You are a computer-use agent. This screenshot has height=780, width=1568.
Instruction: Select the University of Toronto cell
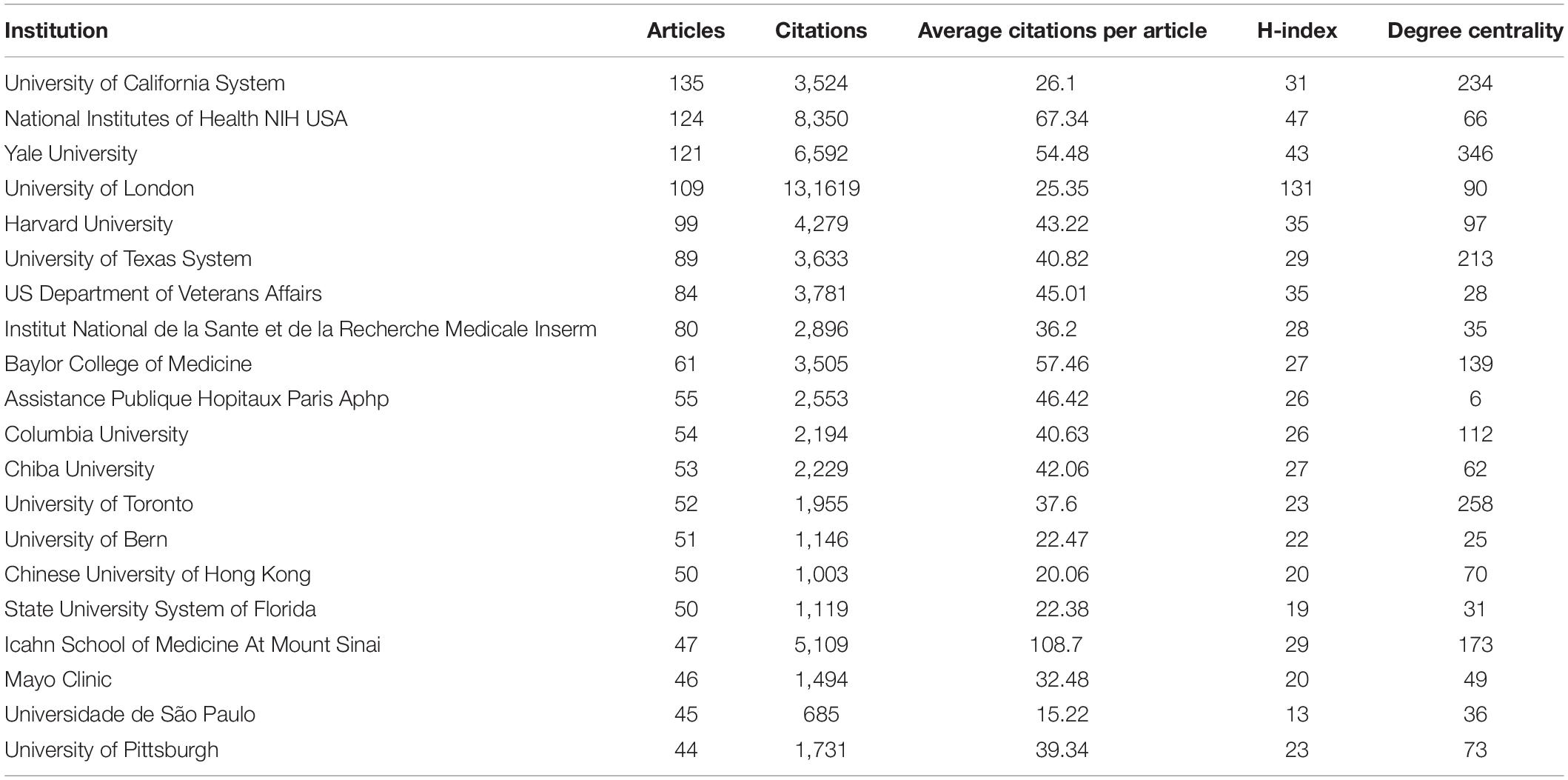[x=98, y=504]
